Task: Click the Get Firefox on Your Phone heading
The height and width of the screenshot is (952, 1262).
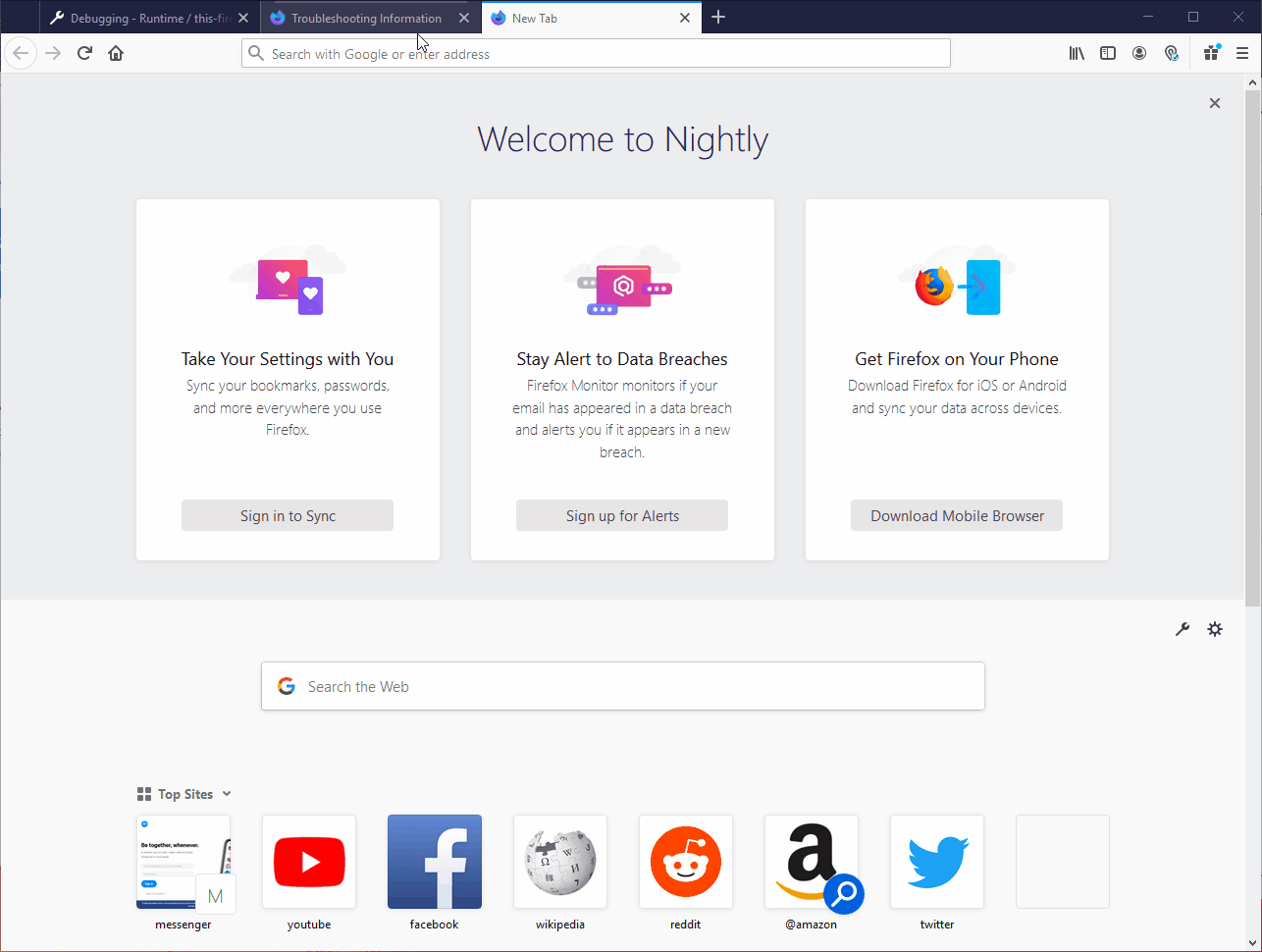Action: coord(957,359)
